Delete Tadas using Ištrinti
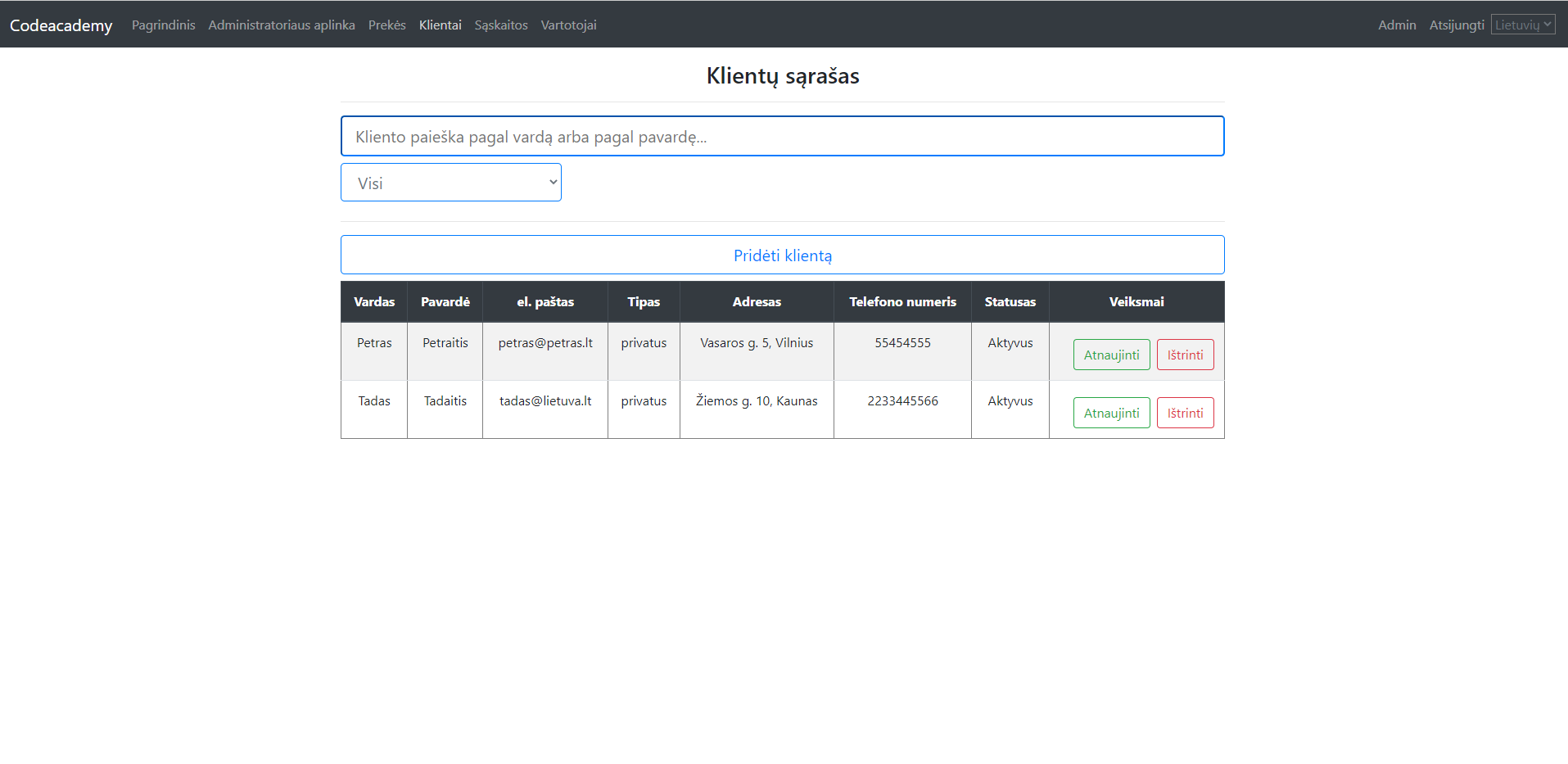Viewport: 1568px width, 764px height. [1185, 413]
